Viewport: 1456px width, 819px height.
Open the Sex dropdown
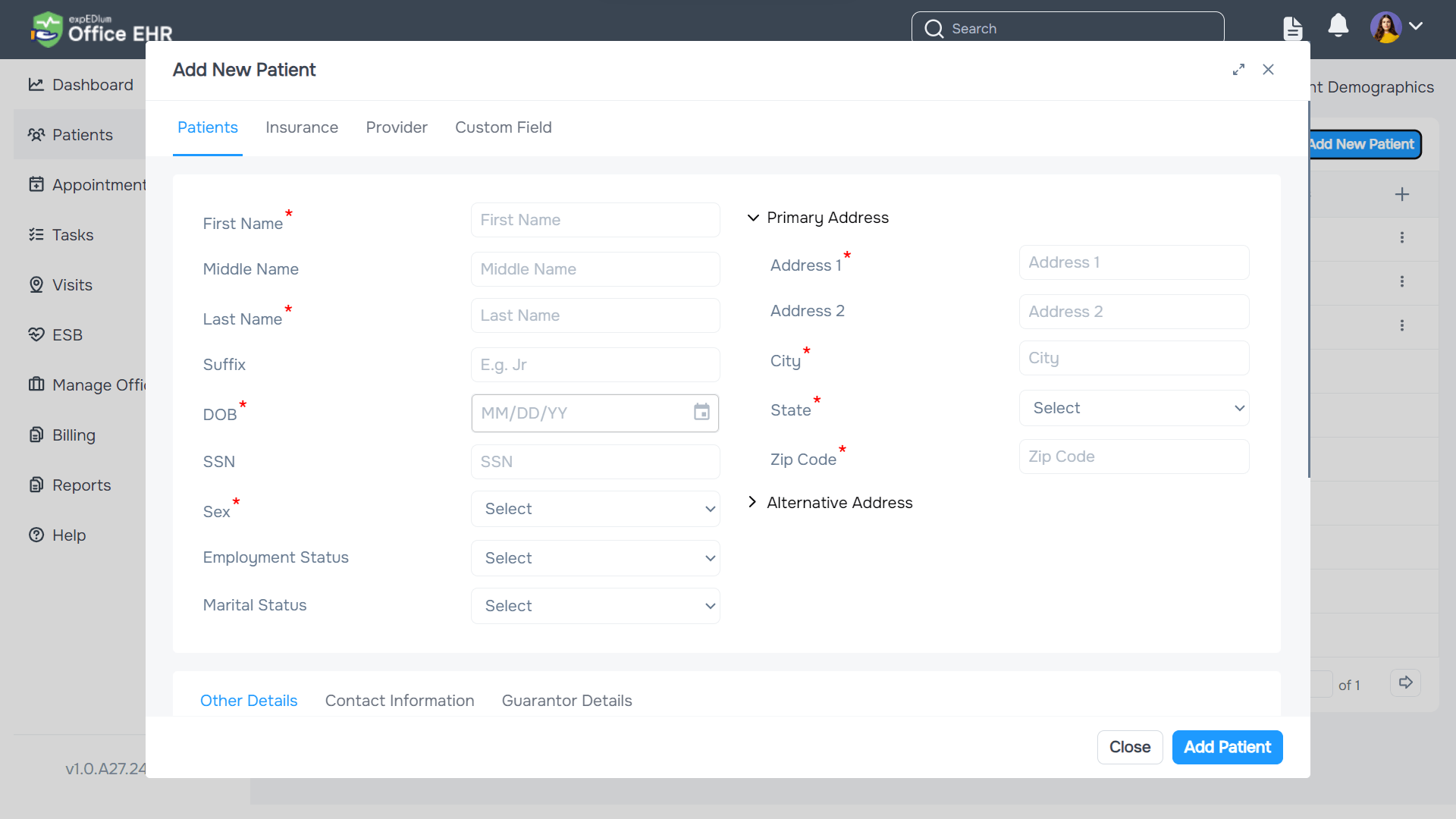coord(595,508)
